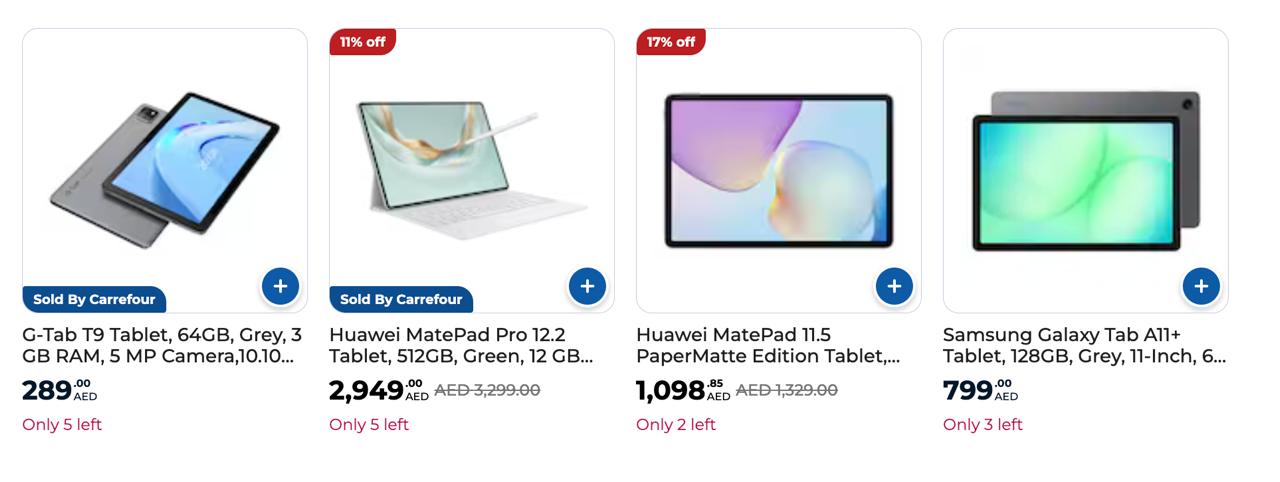
Task: Add Huawei MatePad Pro 12.2 to cart
Action: point(587,286)
